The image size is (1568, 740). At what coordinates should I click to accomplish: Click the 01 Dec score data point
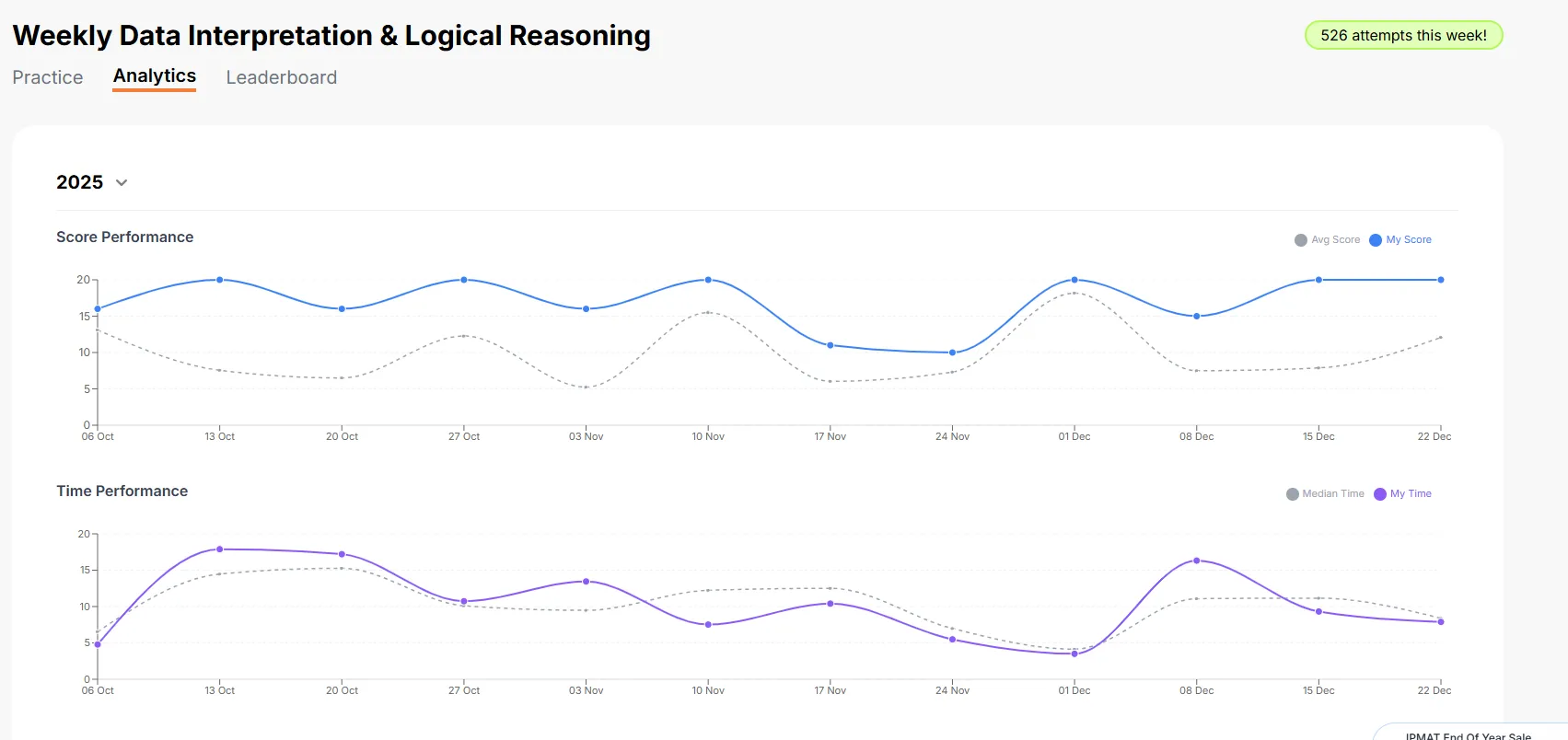click(1074, 280)
